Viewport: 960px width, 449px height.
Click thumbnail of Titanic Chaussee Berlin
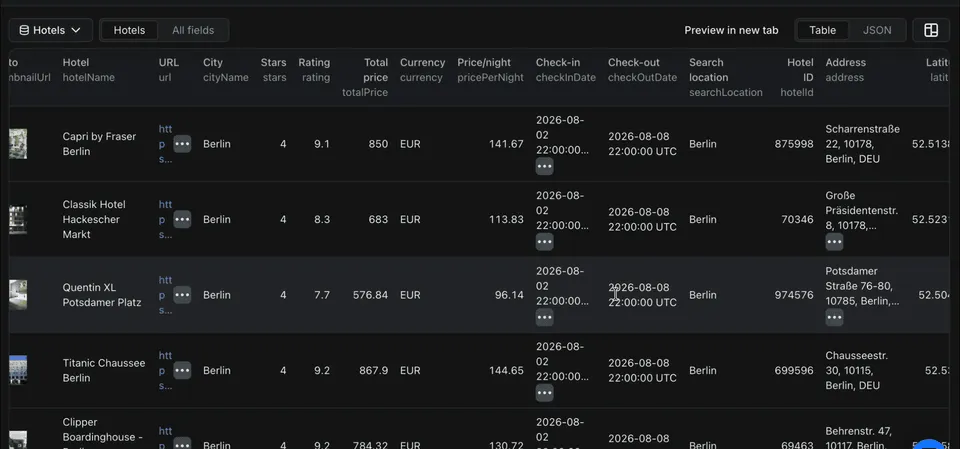18,370
